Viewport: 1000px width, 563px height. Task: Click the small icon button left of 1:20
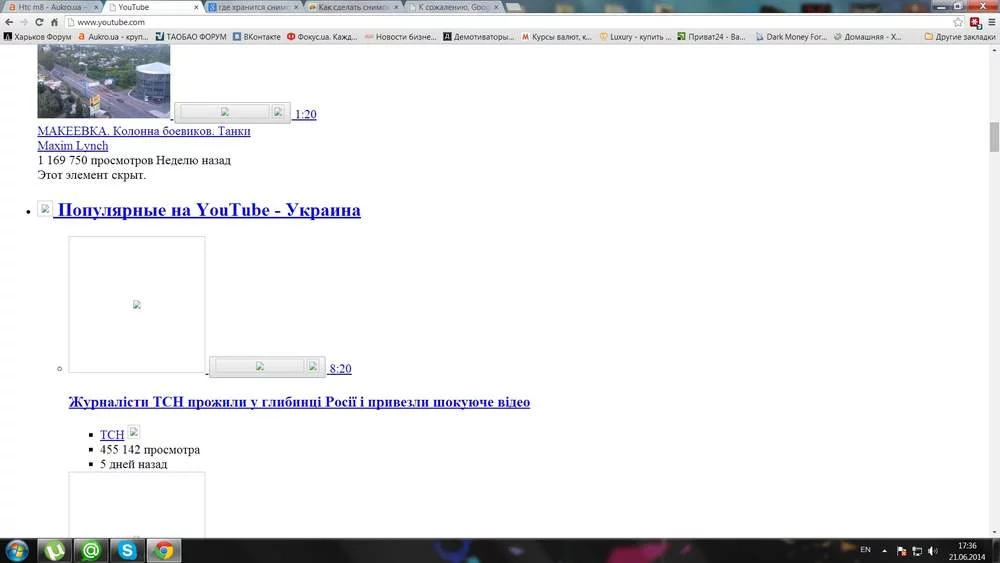pyautogui.click(x=277, y=112)
